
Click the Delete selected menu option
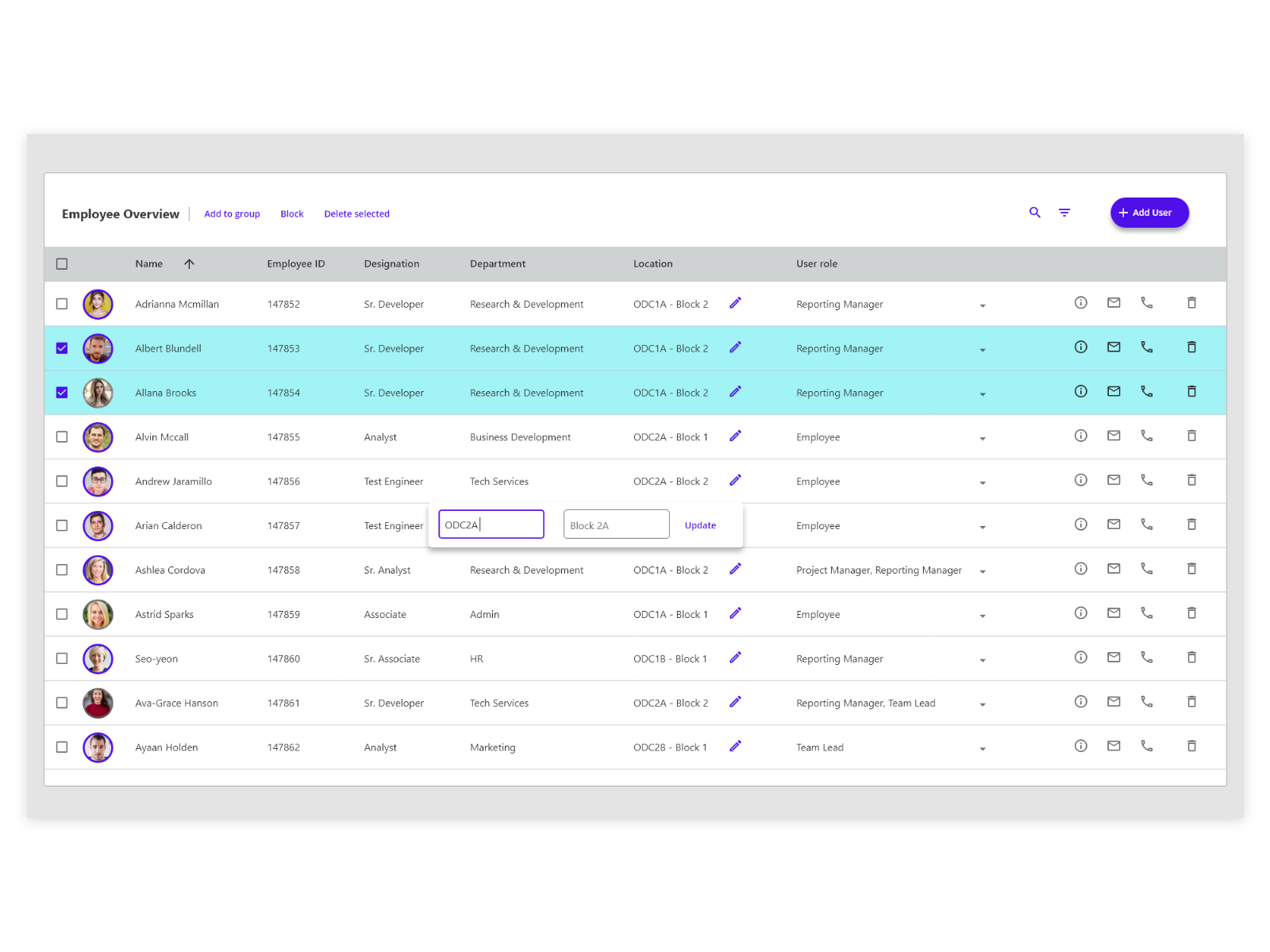pyautogui.click(x=356, y=213)
